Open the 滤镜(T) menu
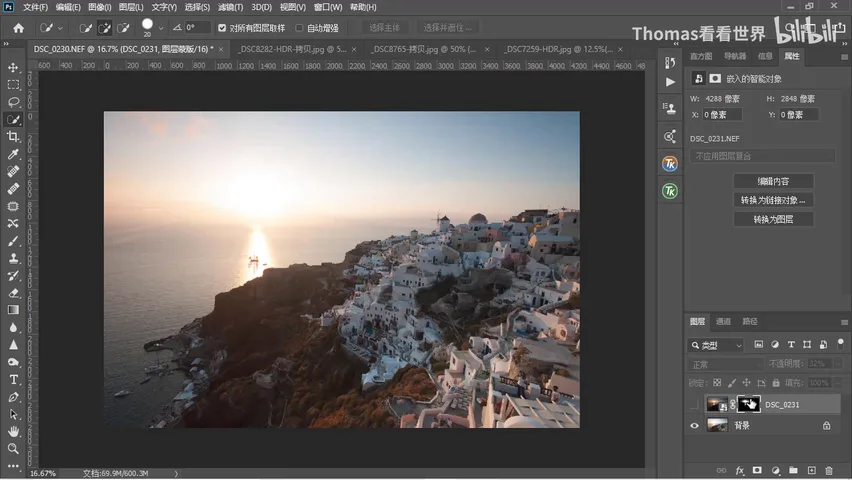852x480 pixels. coord(230,7)
